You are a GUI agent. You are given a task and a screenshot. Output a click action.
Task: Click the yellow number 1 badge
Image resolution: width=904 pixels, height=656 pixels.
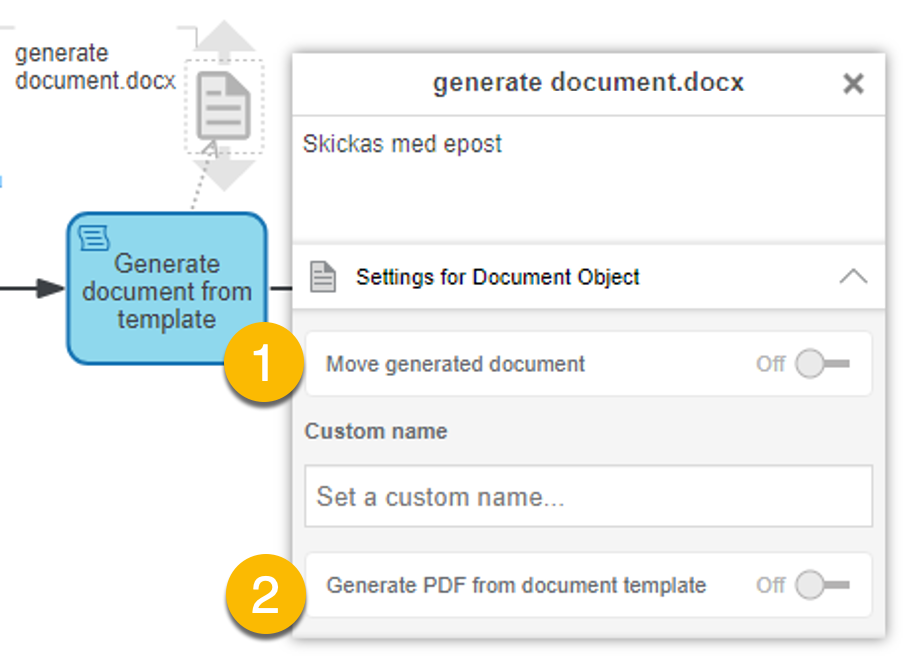[262, 364]
